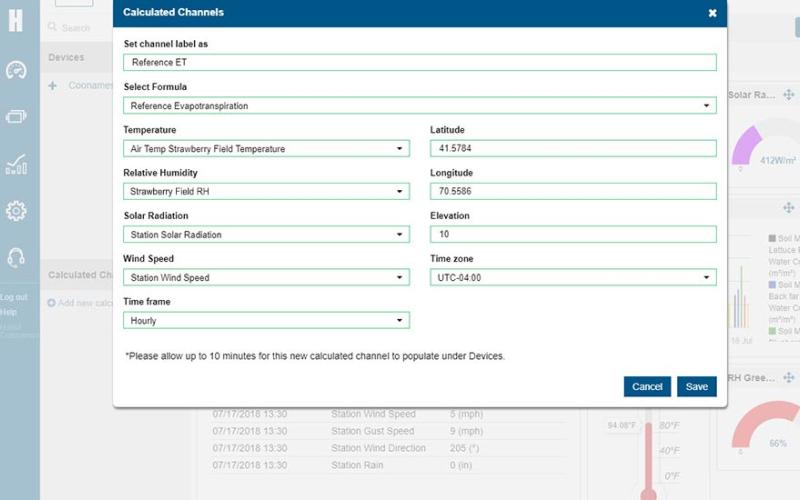The width and height of the screenshot is (800, 500).
Task: Open the Wind Speed dropdown
Action: tap(266, 278)
